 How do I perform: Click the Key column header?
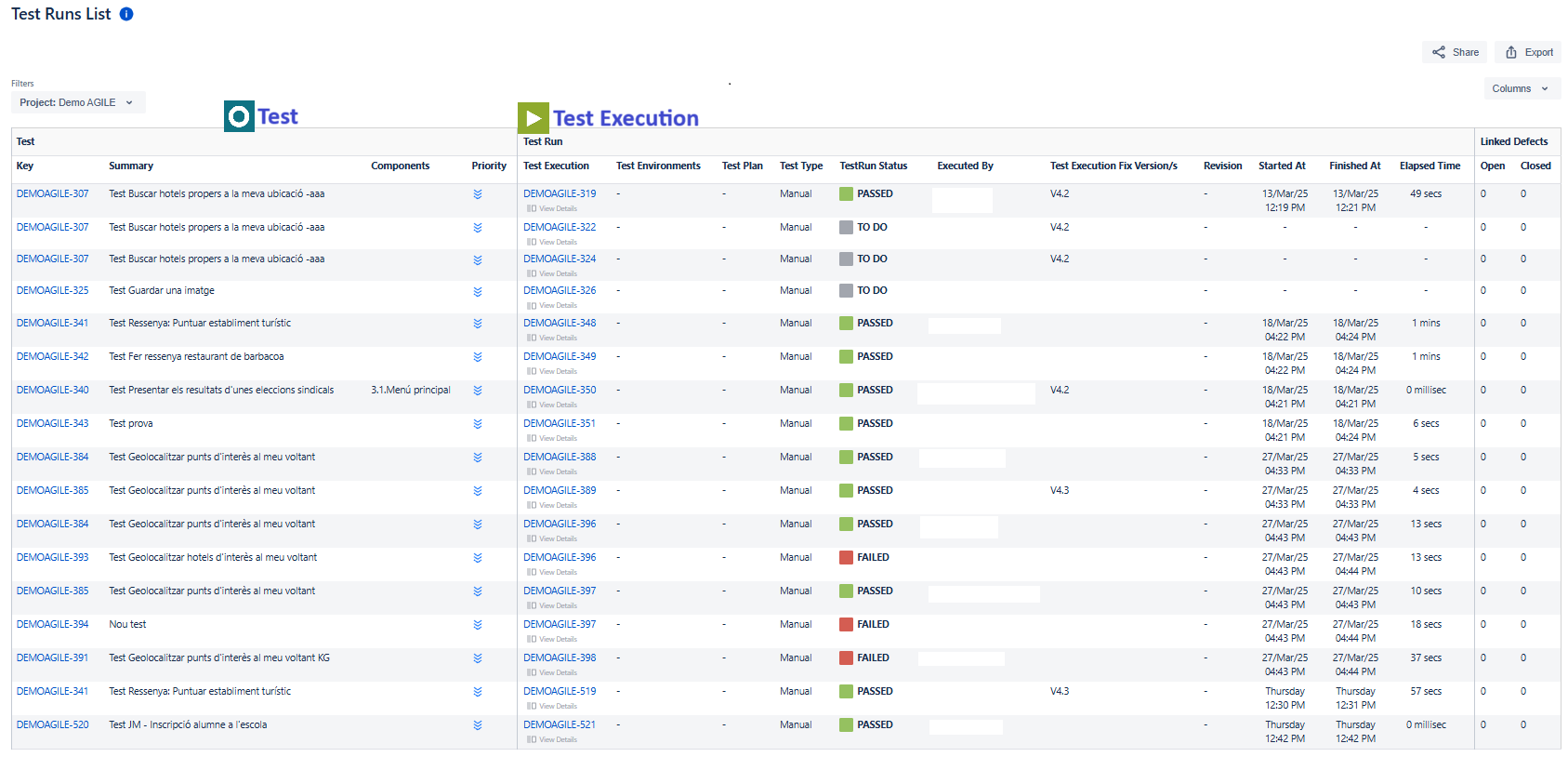tap(25, 166)
